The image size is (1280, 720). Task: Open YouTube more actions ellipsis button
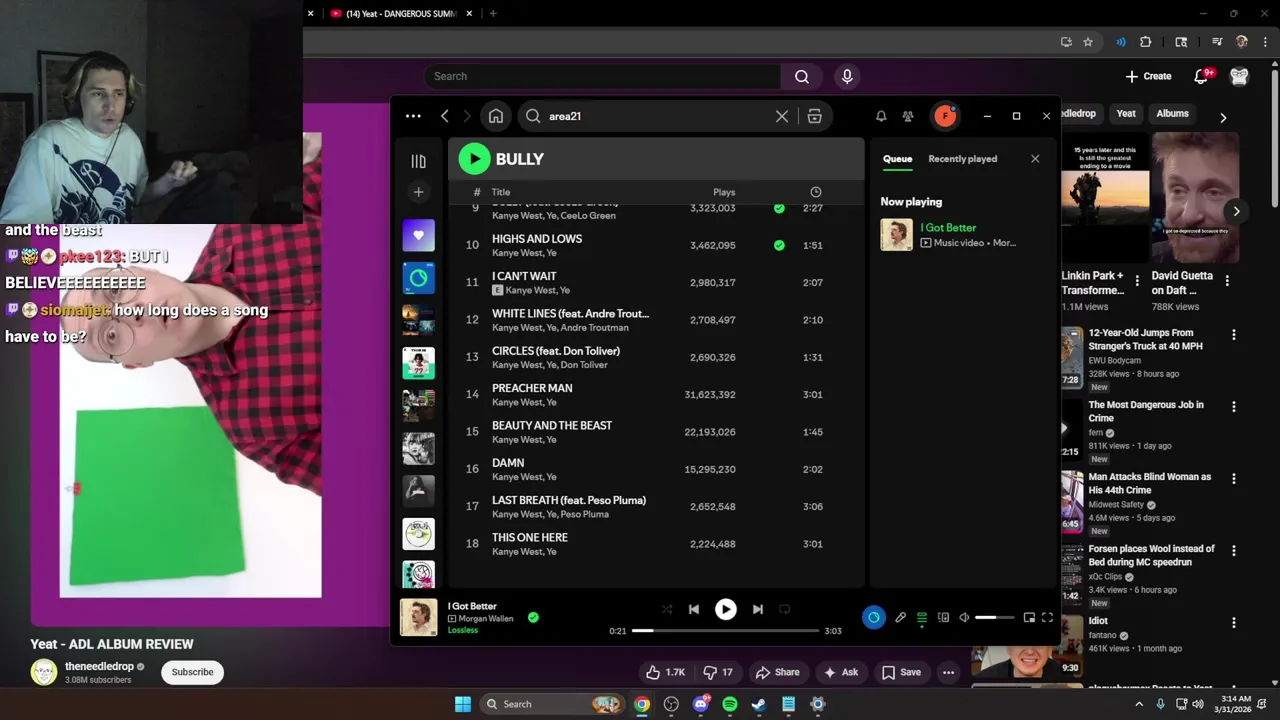click(948, 672)
